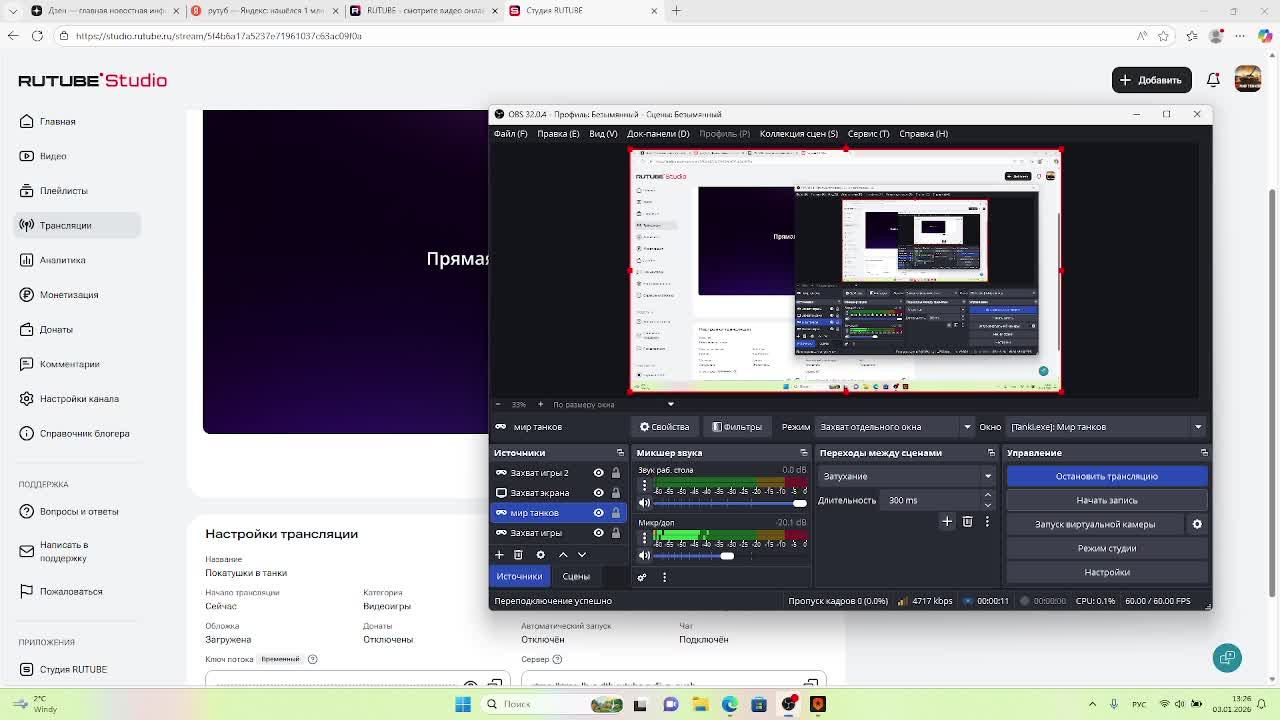Move the selected source up
Image resolution: width=1280 pixels, height=720 pixels.
click(563, 555)
